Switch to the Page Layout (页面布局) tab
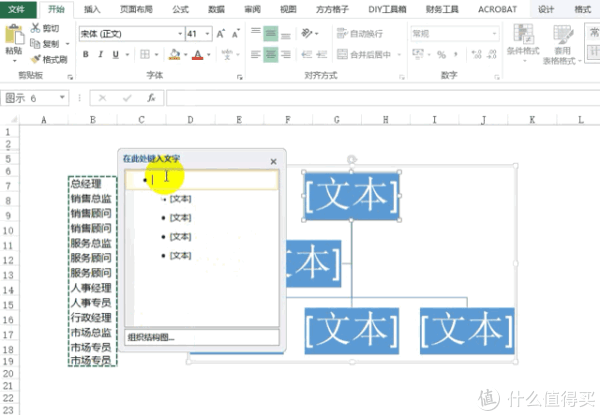The height and width of the screenshot is (416, 600). click(136, 9)
